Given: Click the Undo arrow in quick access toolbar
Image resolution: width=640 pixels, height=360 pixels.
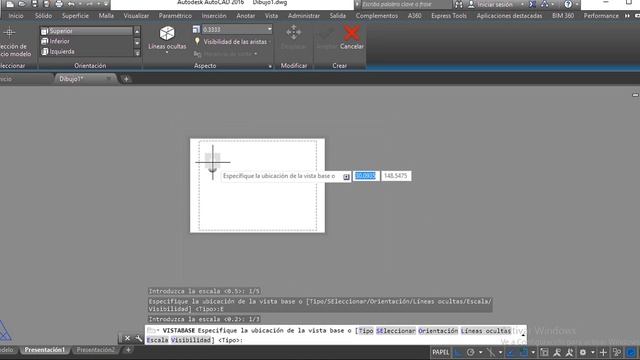Looking at the screenshot, I should 71,4.
